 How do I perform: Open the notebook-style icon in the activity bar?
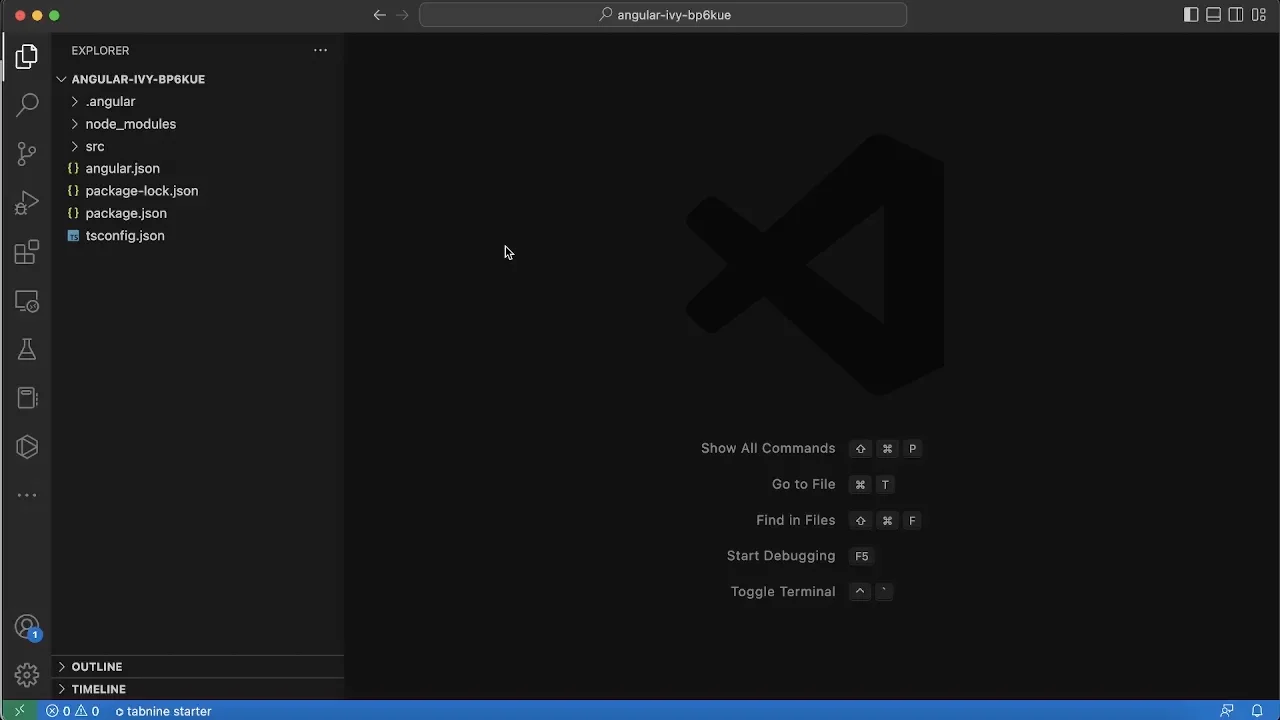point(27,398)
